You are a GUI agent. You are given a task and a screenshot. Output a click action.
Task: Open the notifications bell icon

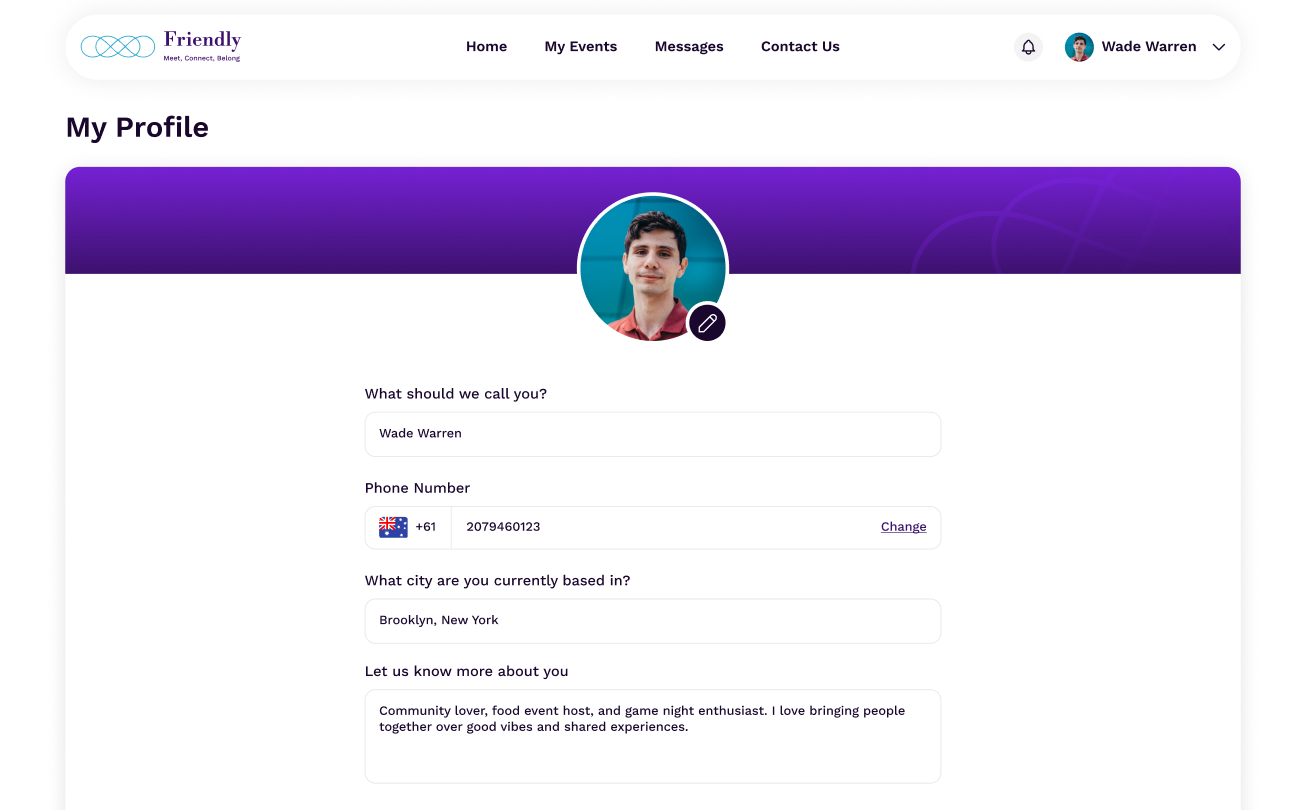click(x=1028, y=47)
